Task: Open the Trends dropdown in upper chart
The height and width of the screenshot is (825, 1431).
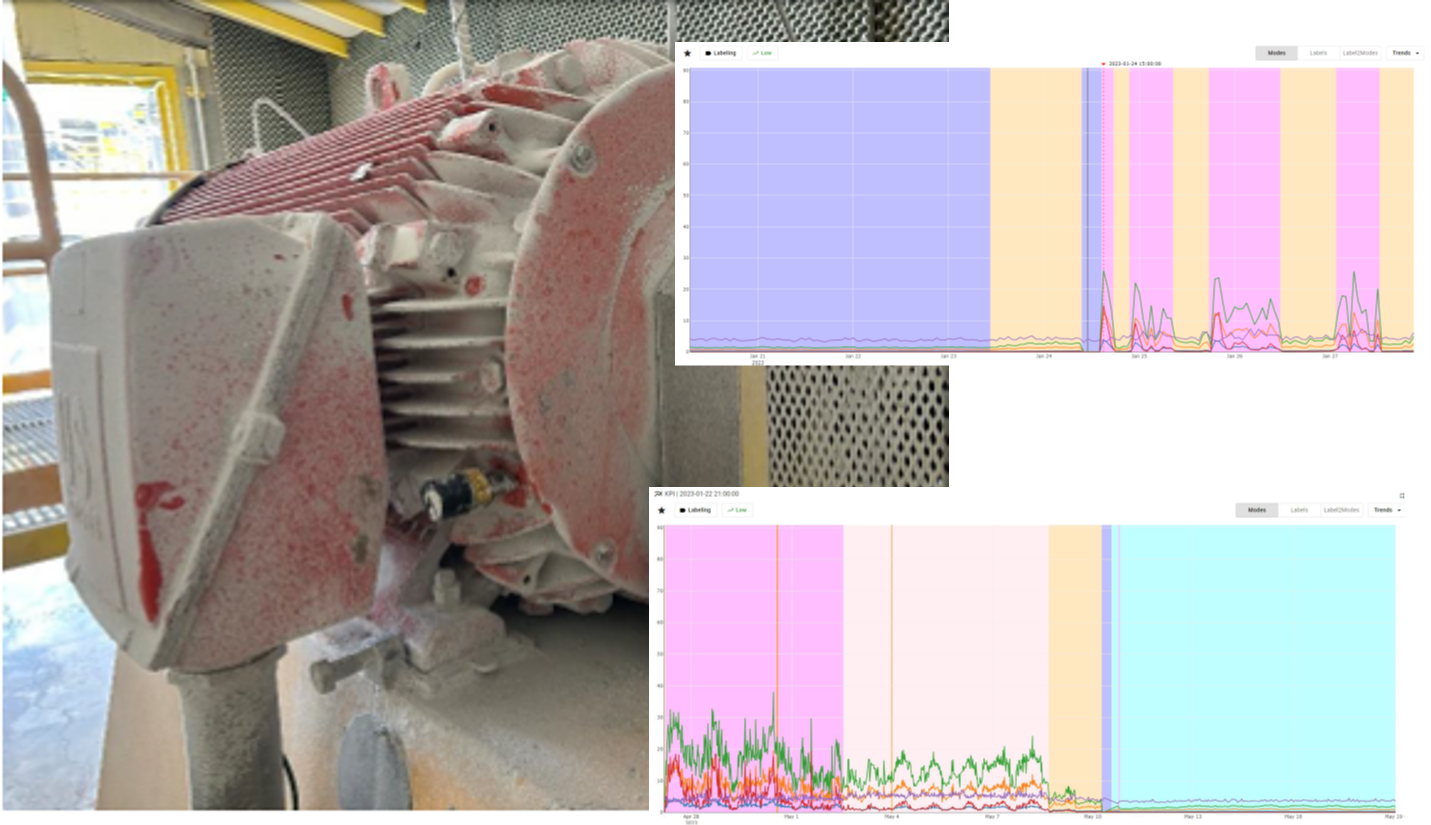Action: pyautogui.click(x=1405, y=53)
